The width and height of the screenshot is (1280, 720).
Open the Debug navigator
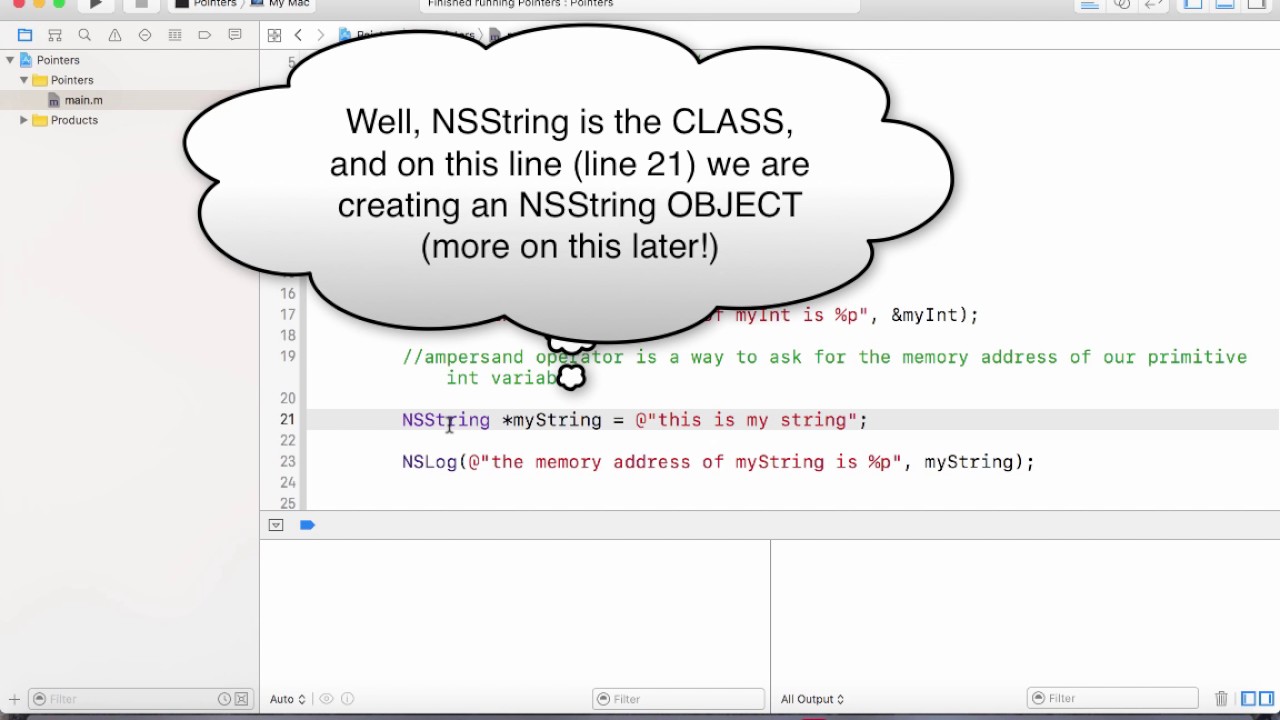pyautogui.click(x=175, y=35)
